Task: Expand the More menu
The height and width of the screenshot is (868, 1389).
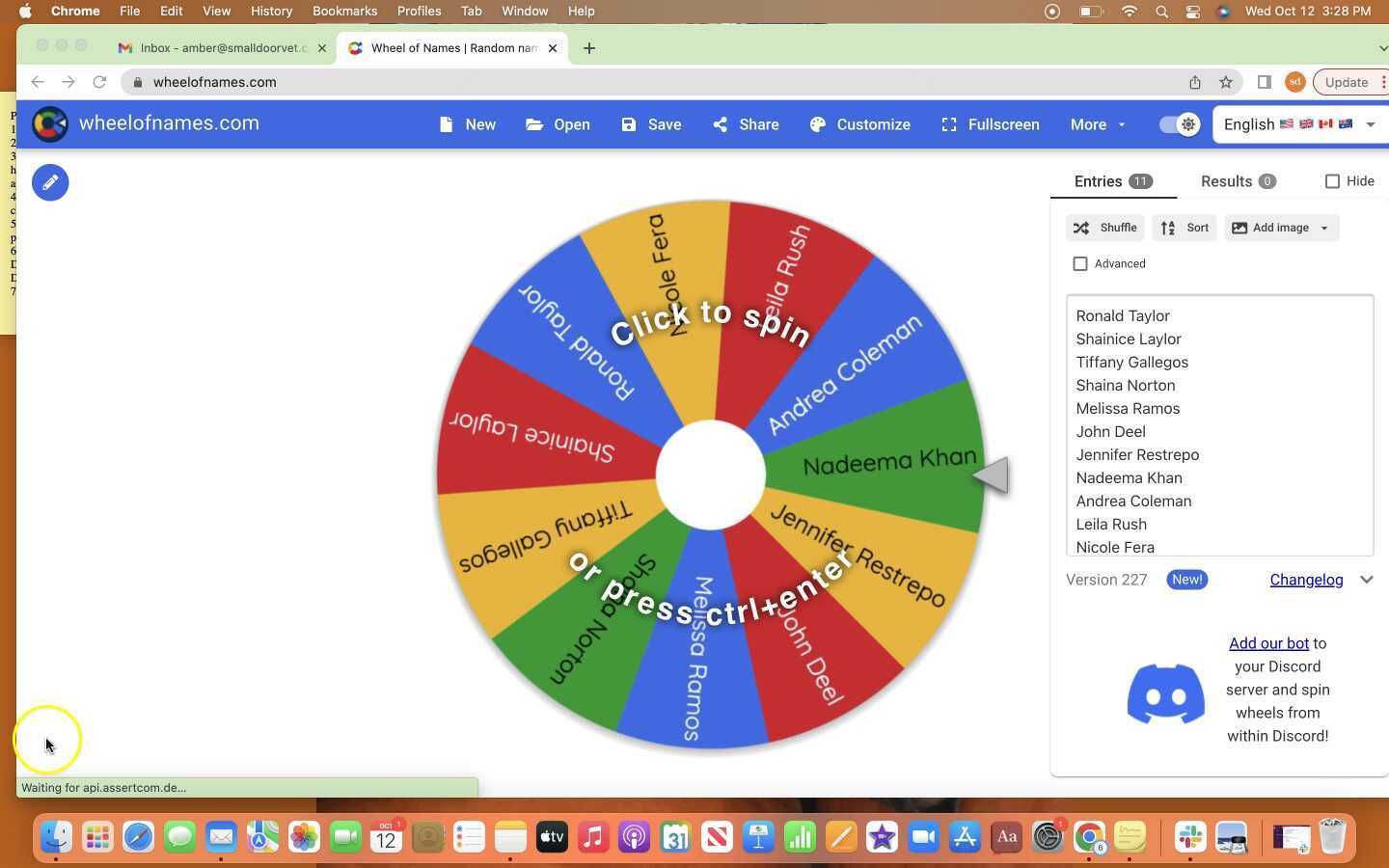Action: [1097, 124]
